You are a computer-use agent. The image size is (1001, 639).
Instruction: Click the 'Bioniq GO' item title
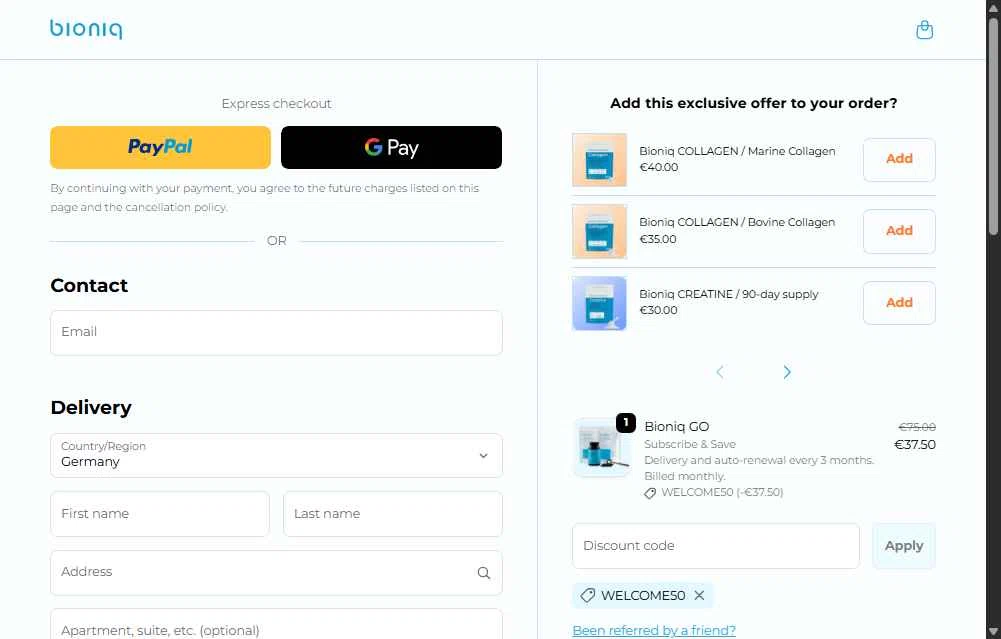tap(677, 426)
